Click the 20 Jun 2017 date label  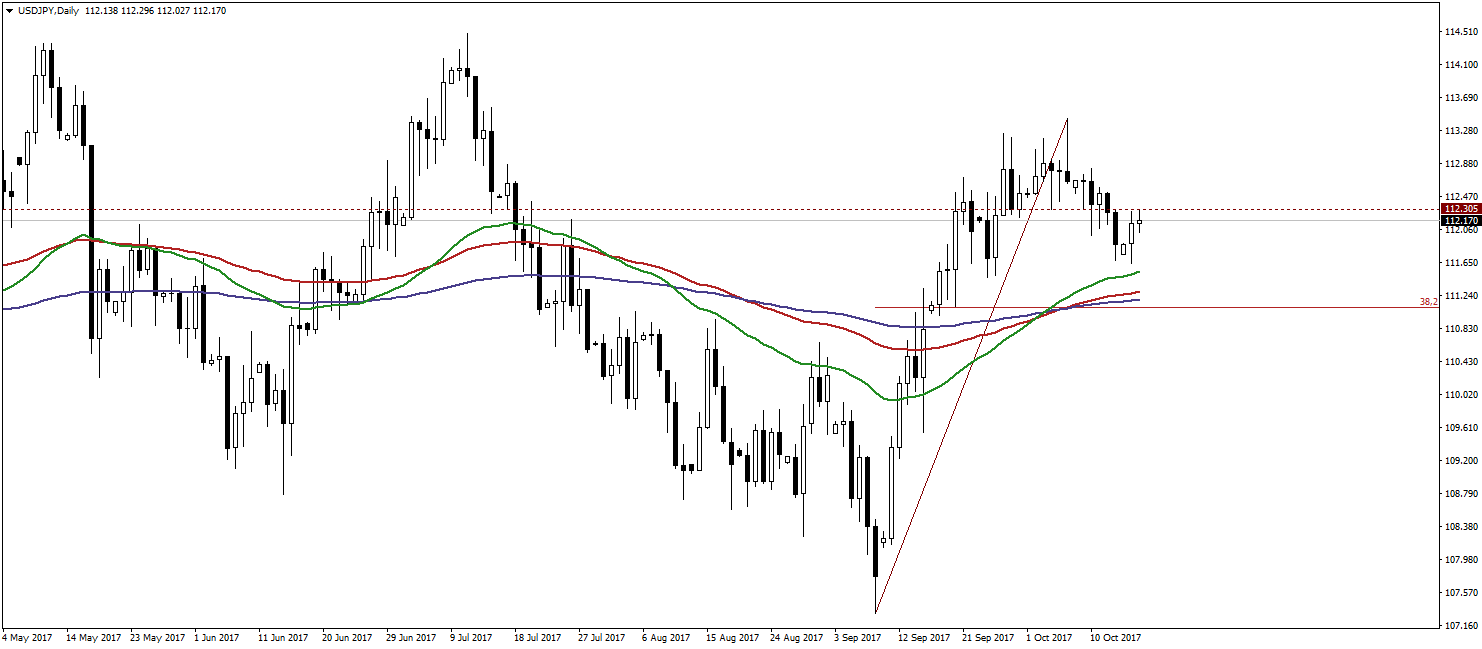pyautogui.click(x=348, y=637)
